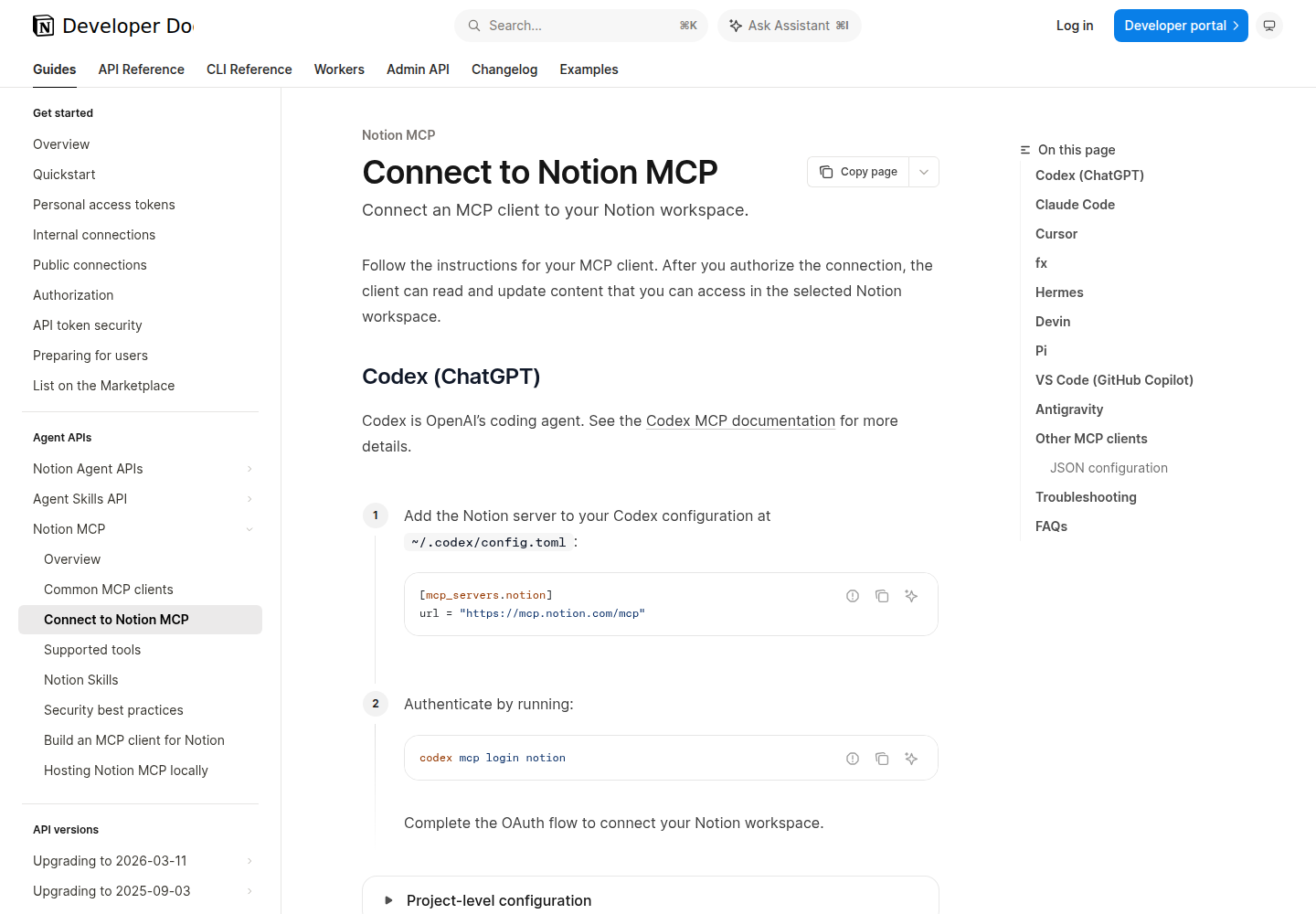The height and width of the screenshot is (914, 1316).
Task: Open Security best practices page
Action: click(113, 710)
